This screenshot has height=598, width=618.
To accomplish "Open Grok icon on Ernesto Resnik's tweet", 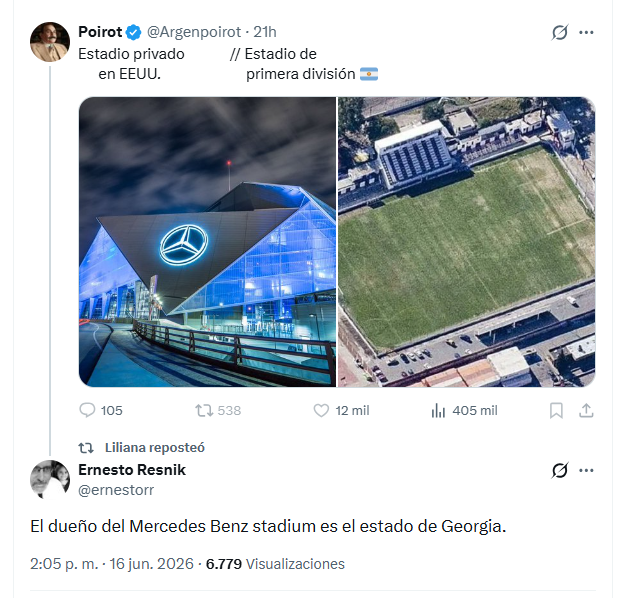I will pyautogui.click(x=560, y=470).
